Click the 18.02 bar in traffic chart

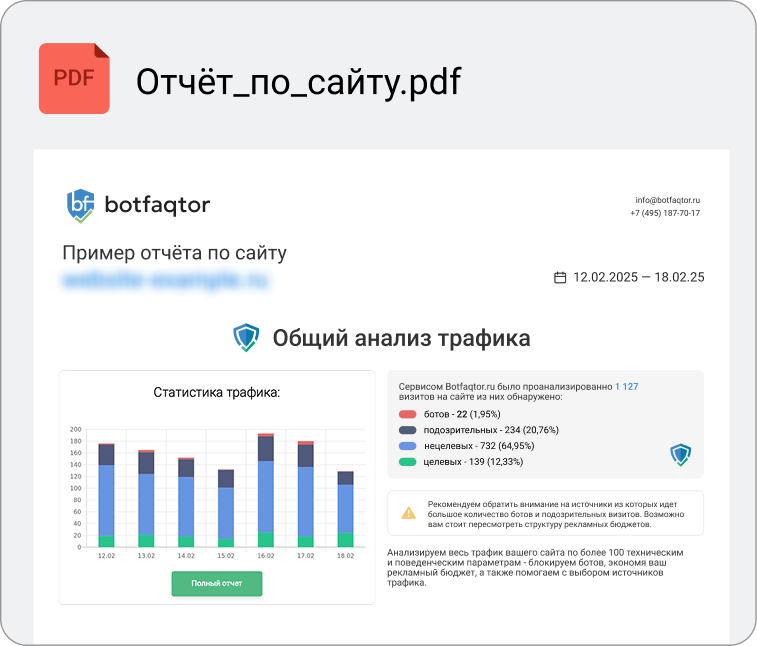[x=345, y=509]
